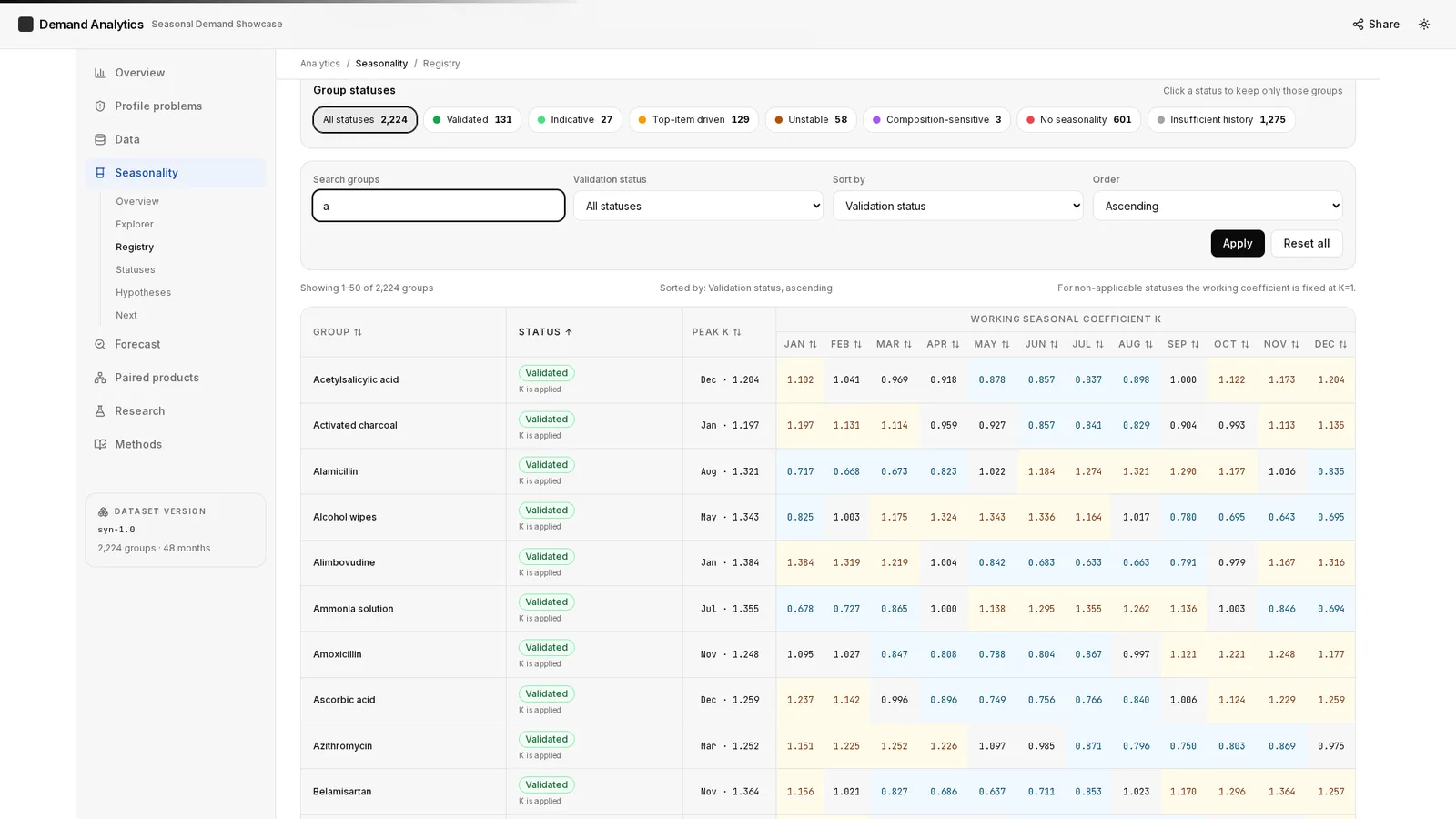
Task: Toggle the light/dark theme sun icon
Action: (x=1424, y=25)
